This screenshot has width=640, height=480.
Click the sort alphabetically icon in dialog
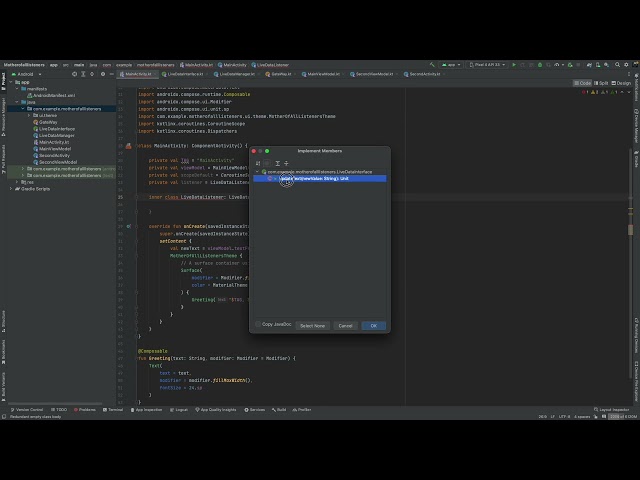[x=258, y=163]
